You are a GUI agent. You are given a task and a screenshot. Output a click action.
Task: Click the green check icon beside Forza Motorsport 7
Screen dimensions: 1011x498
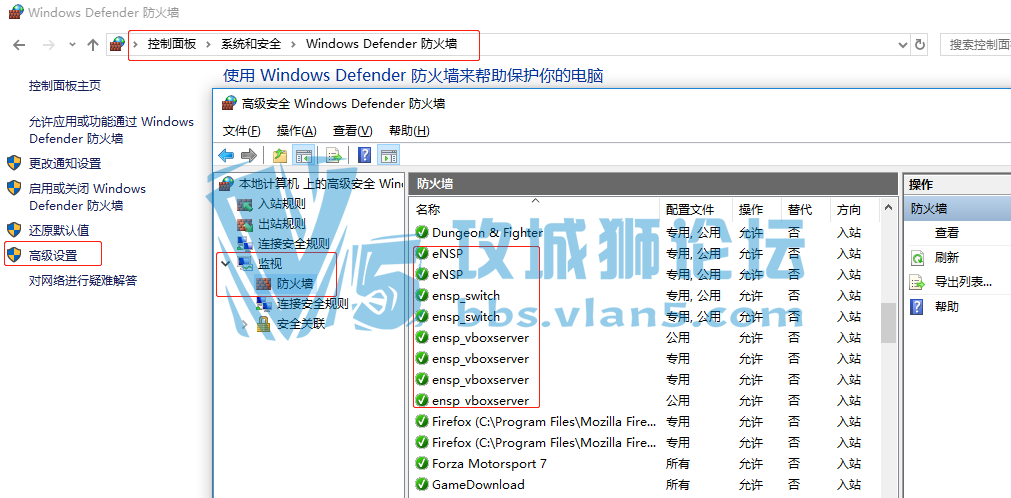point(422,463)
